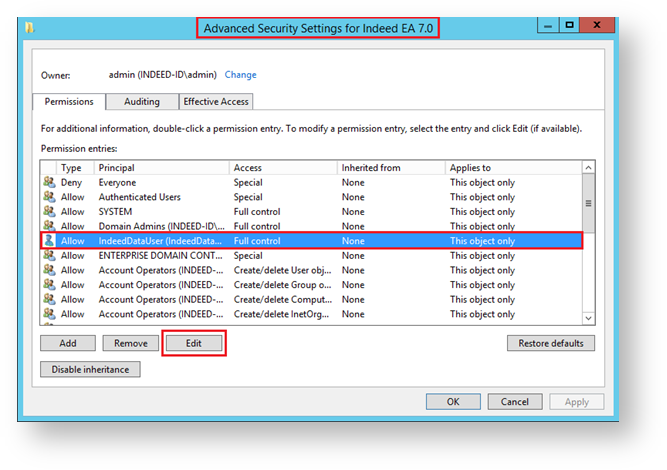Click scrollbar up arrow in permission list

click(588, 168)
